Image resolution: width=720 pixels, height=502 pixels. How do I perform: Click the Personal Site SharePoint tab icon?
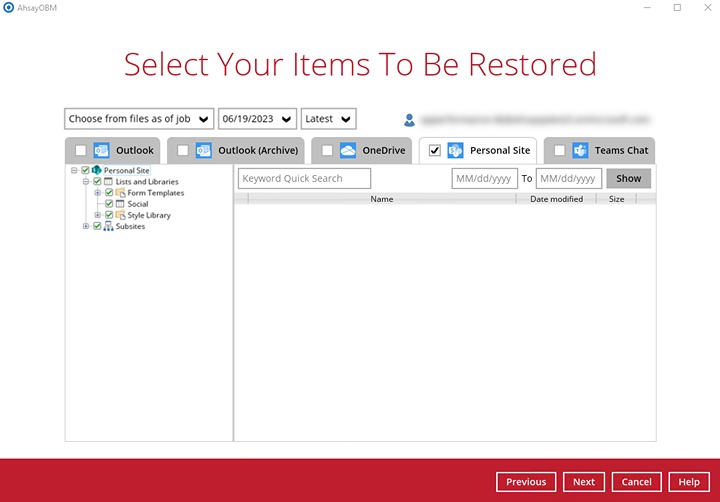[x=455, y=151]
